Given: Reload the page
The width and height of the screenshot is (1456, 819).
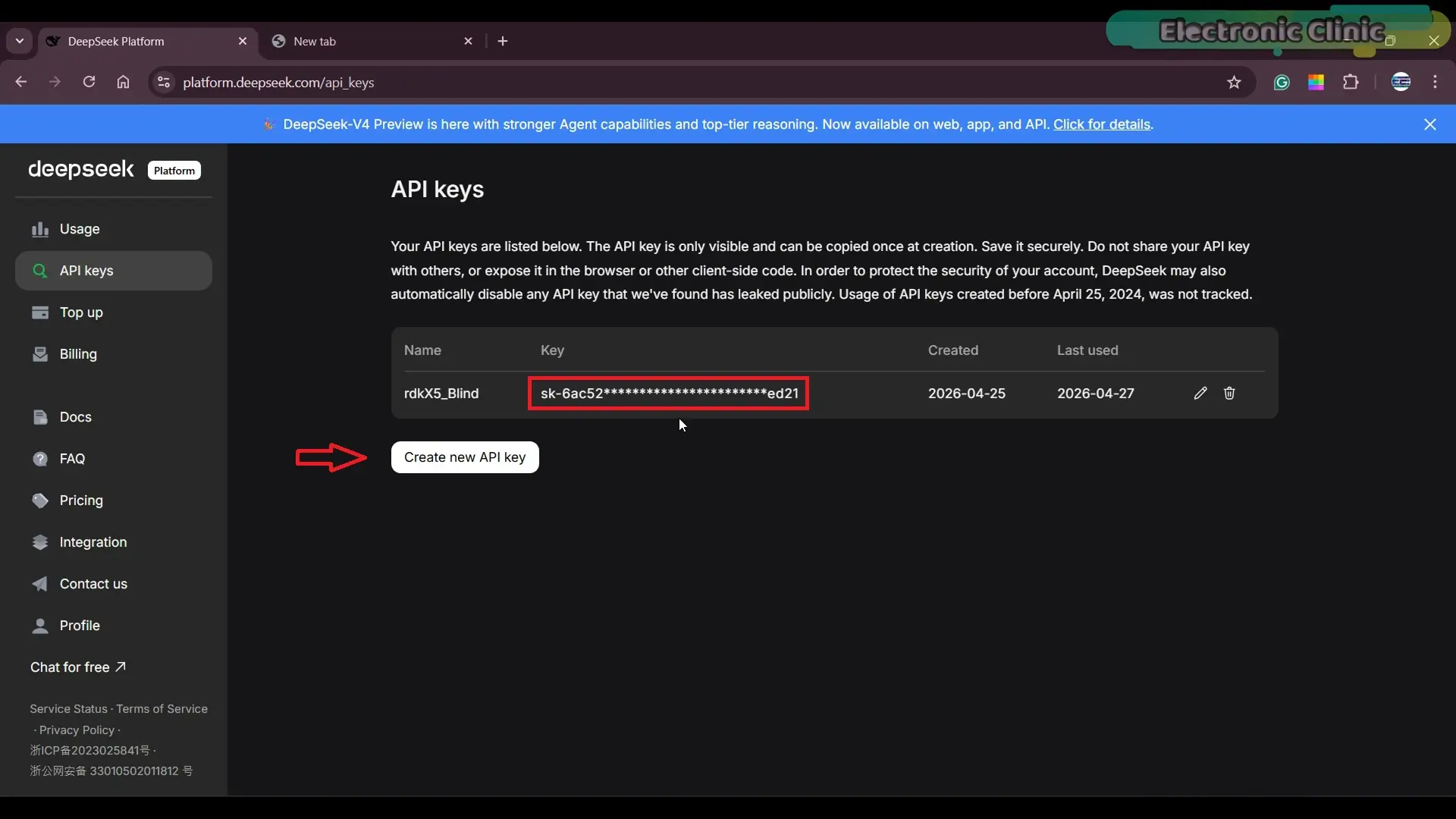Looking at the screenshot, I should (89, 82).
